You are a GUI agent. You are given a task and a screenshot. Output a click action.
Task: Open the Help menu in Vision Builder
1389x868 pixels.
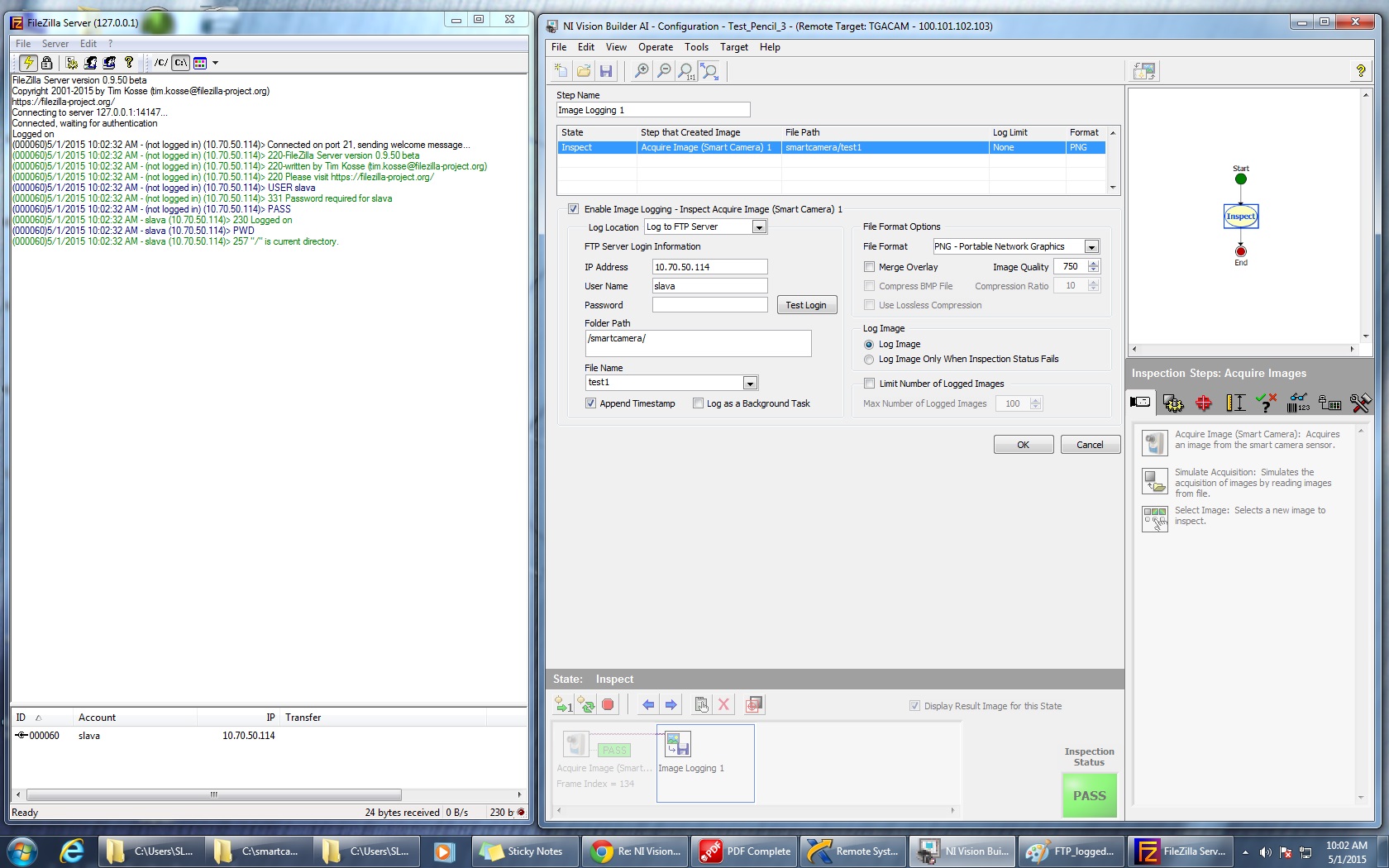coord(770,47)
